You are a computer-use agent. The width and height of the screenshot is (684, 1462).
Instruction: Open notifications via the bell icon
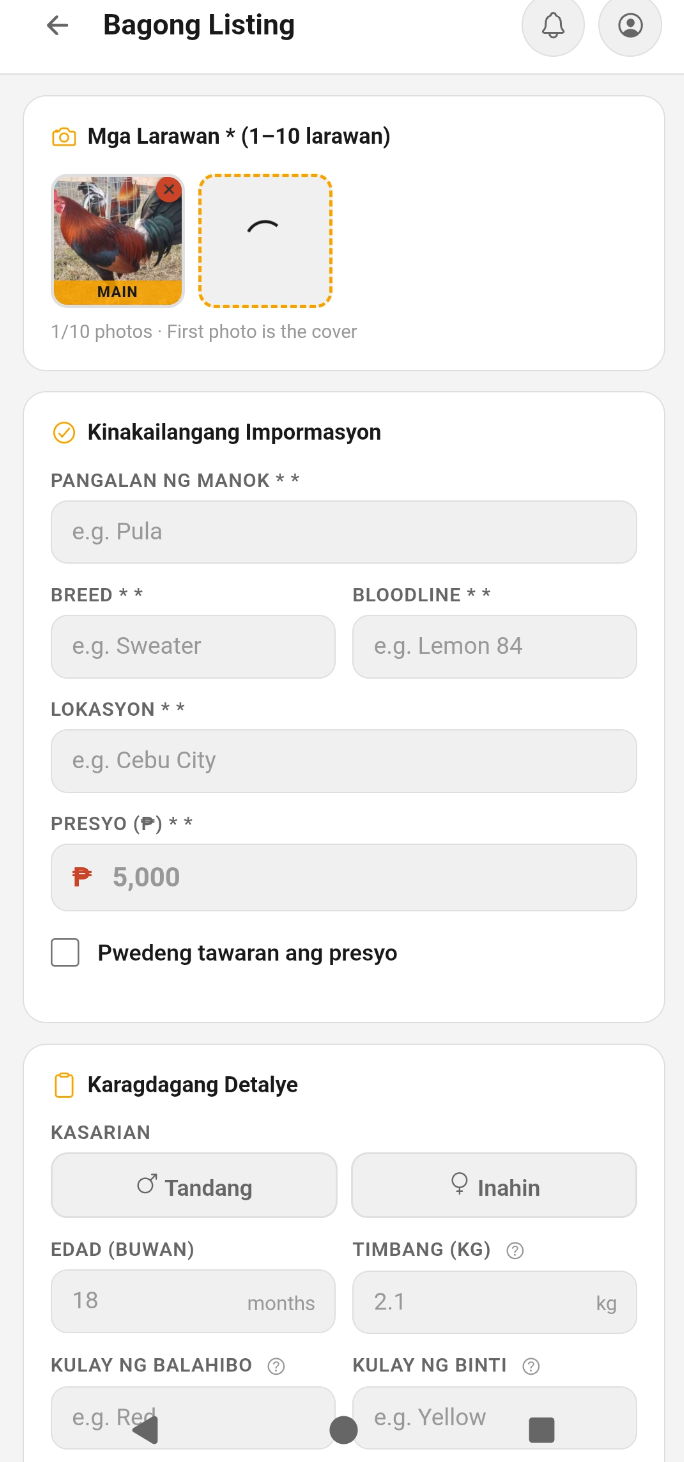coord(553,26)
